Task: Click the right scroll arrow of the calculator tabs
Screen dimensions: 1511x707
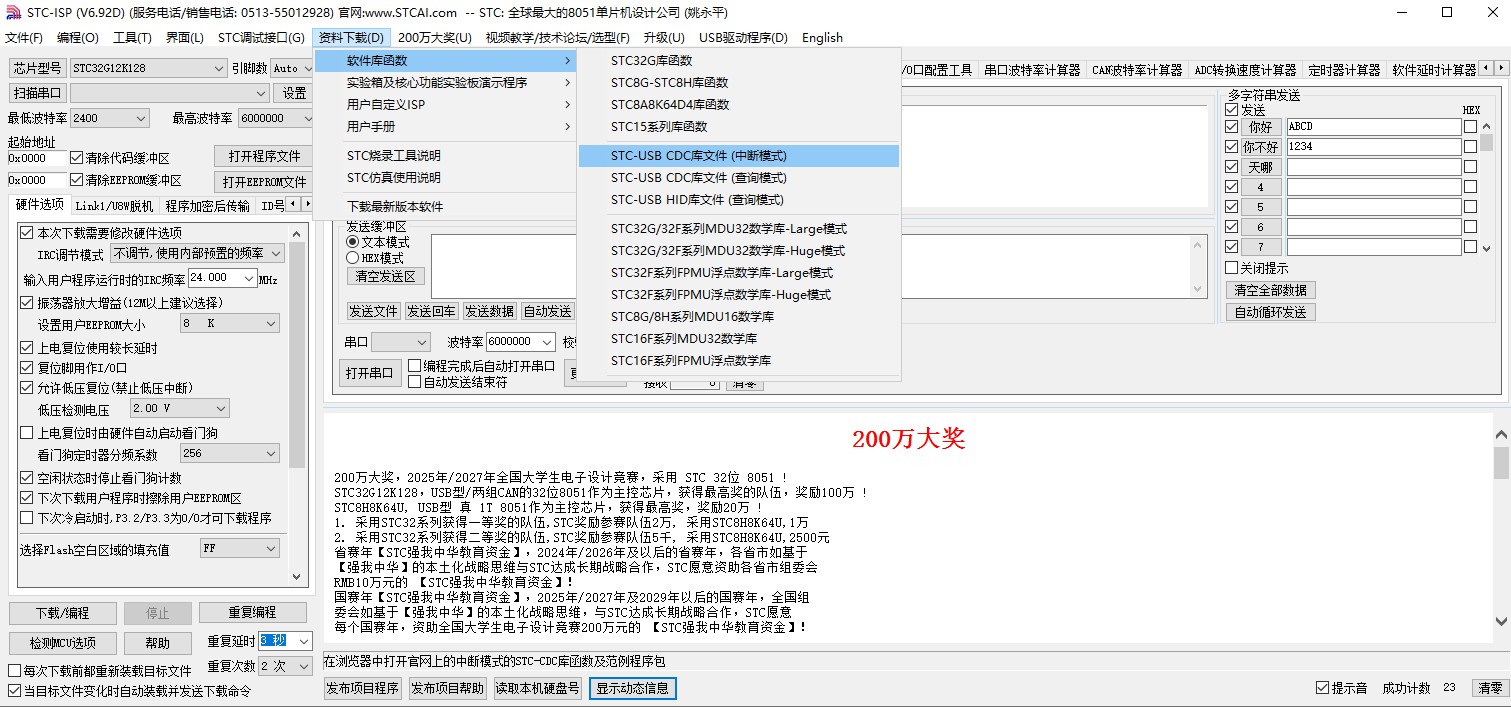Action: coord(1501,68)
